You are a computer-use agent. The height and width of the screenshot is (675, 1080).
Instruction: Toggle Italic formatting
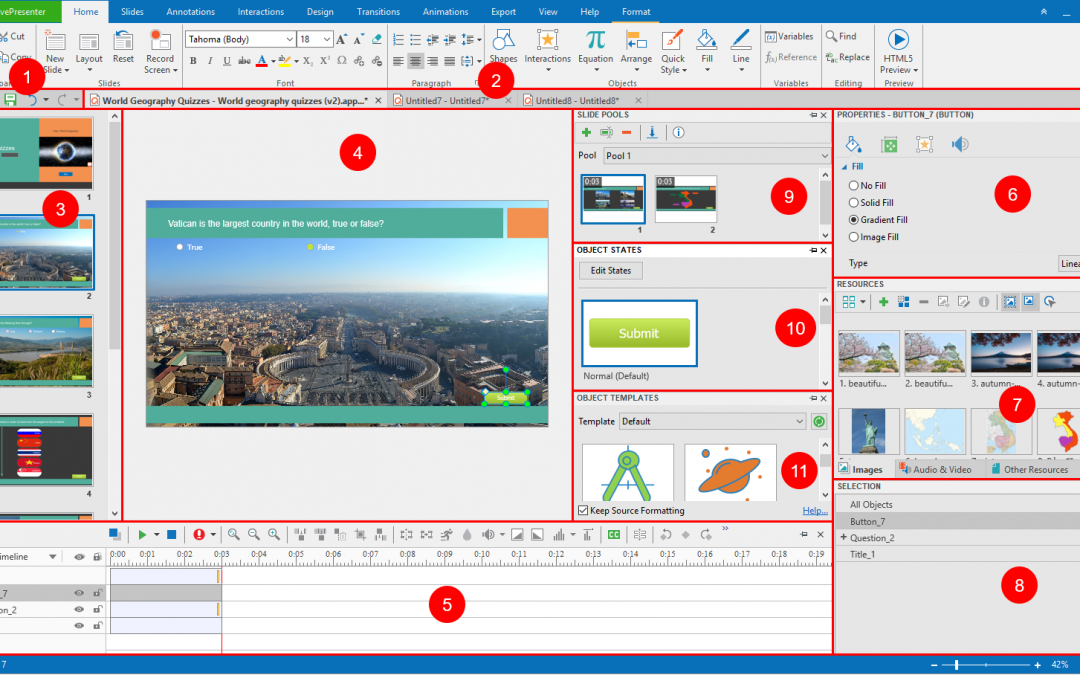210,61
